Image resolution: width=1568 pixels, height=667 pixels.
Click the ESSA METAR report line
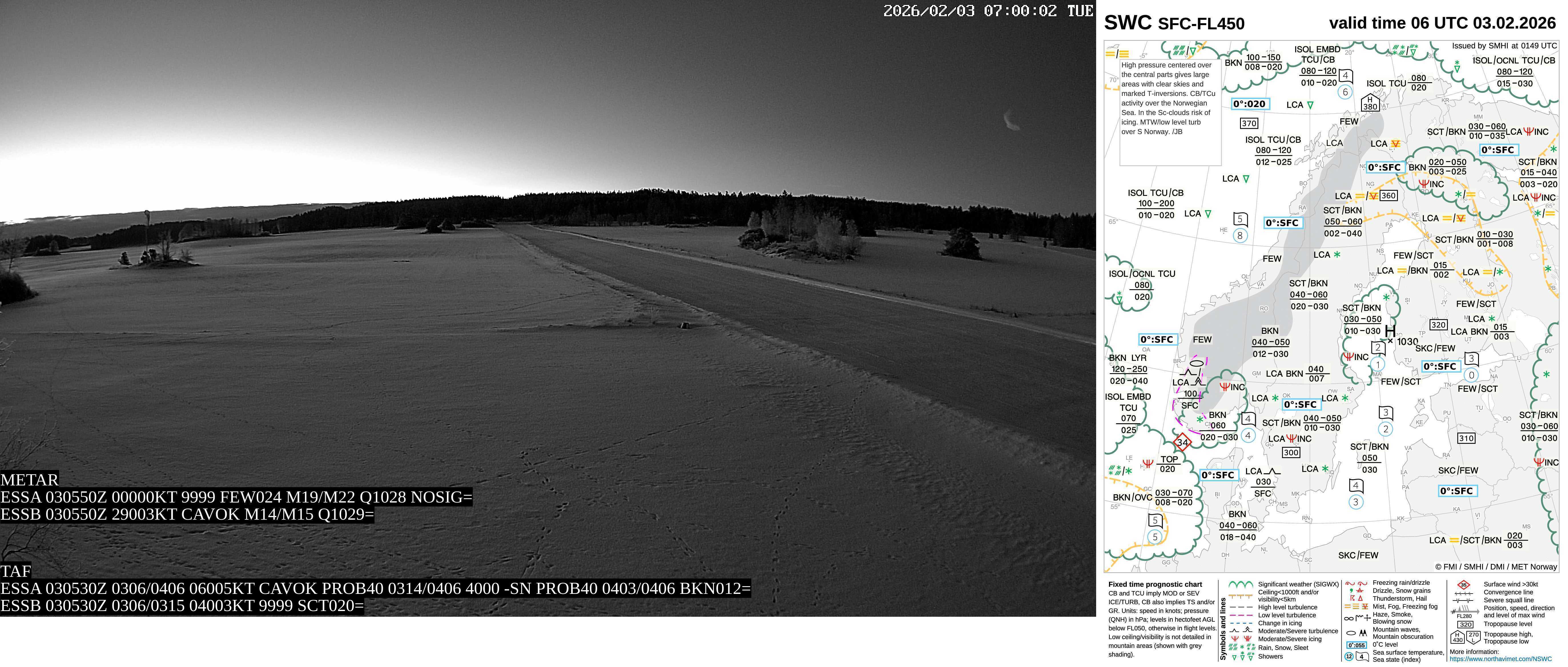coord(236,497)
